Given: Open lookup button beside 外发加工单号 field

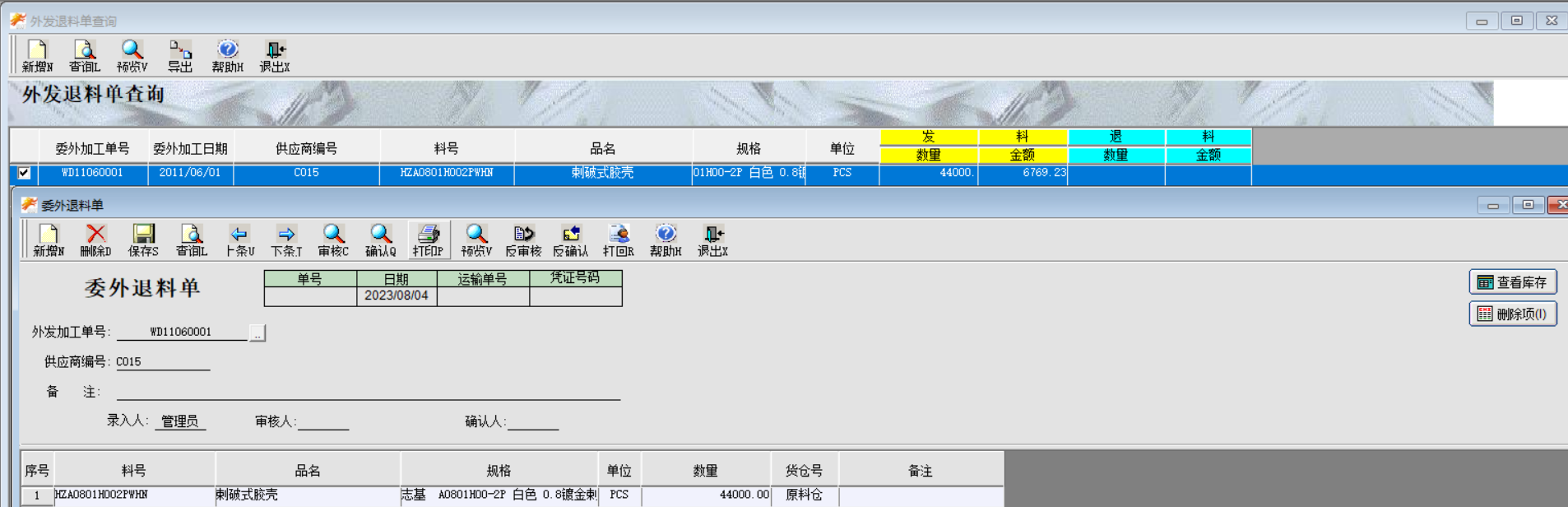Looking at the screenshot, I should (257, 333).
